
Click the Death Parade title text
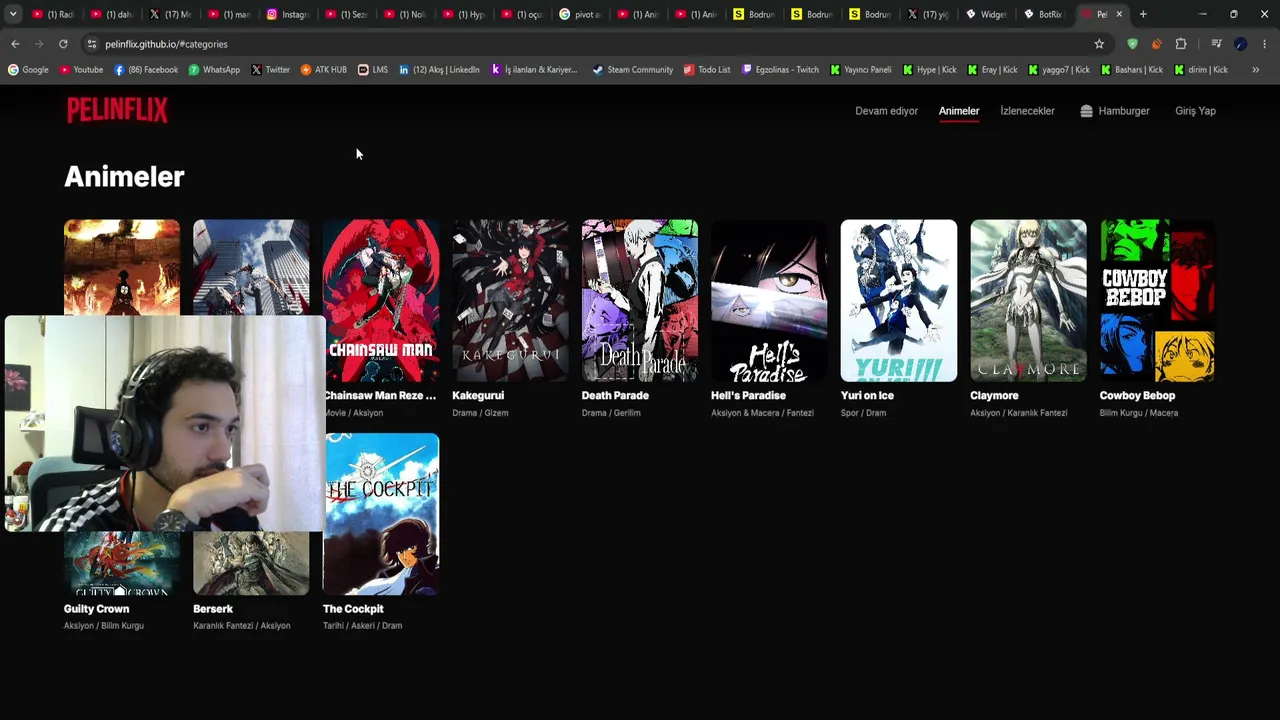point(615,396)
